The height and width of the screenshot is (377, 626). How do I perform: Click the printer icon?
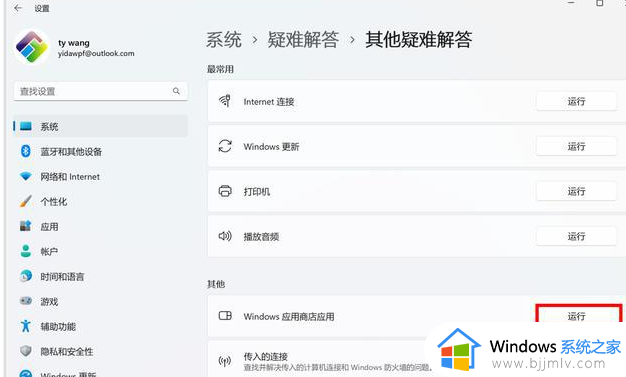[x=225, y=191]
